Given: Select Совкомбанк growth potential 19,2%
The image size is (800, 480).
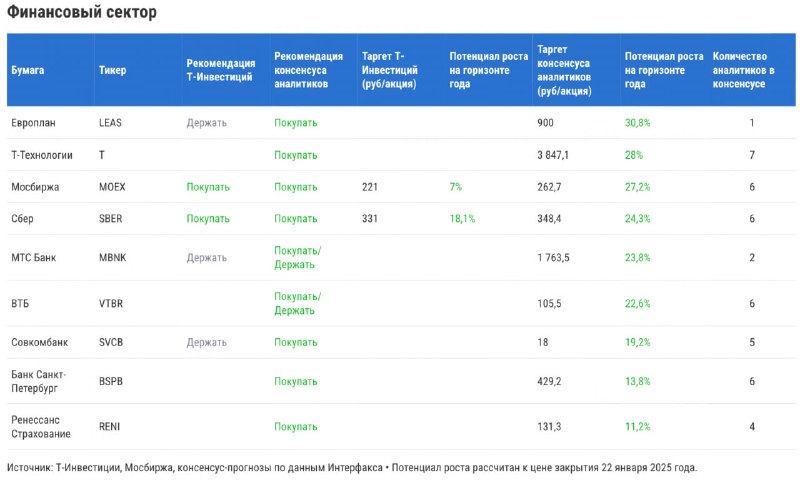Looking at the screenshot, I should point(637,342).
